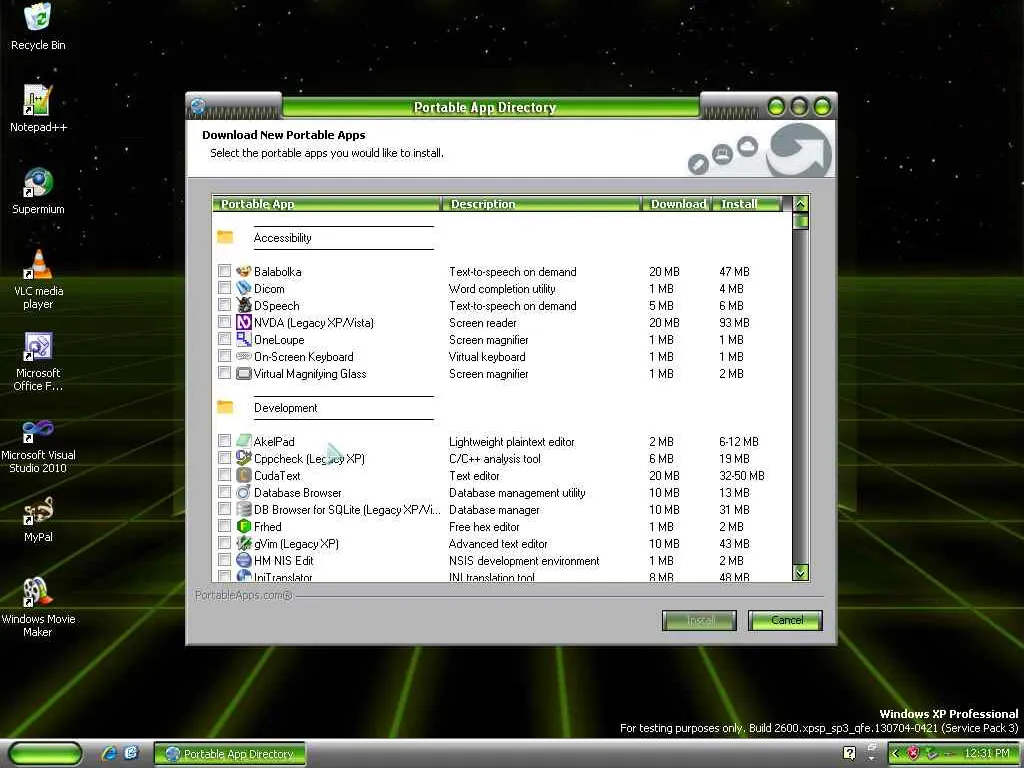Click the 'Free hex editor' description
1024x768 pixels.
[484, 526]
